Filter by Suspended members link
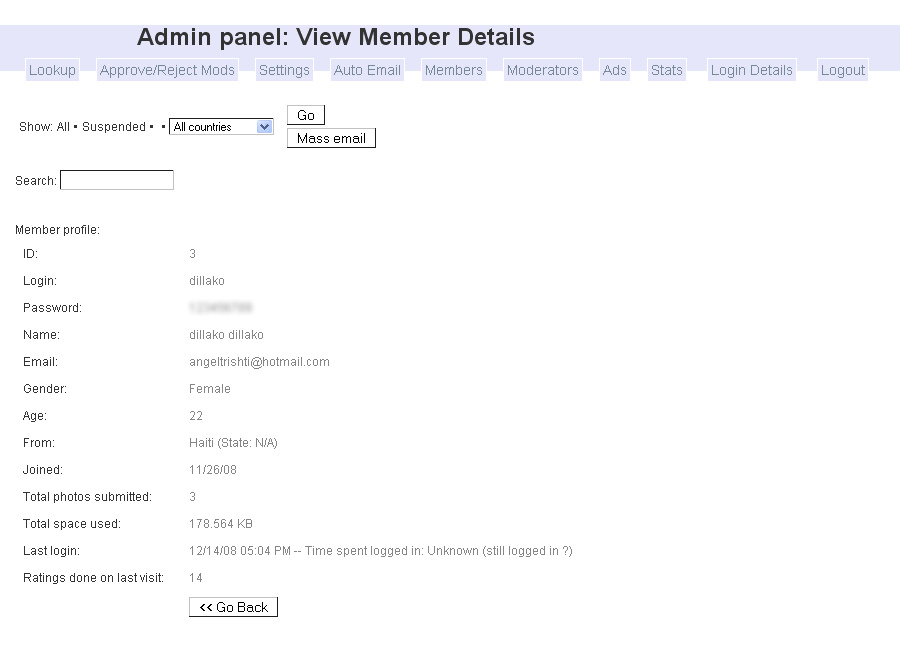 pyautogui.click(x=114, y=127)
